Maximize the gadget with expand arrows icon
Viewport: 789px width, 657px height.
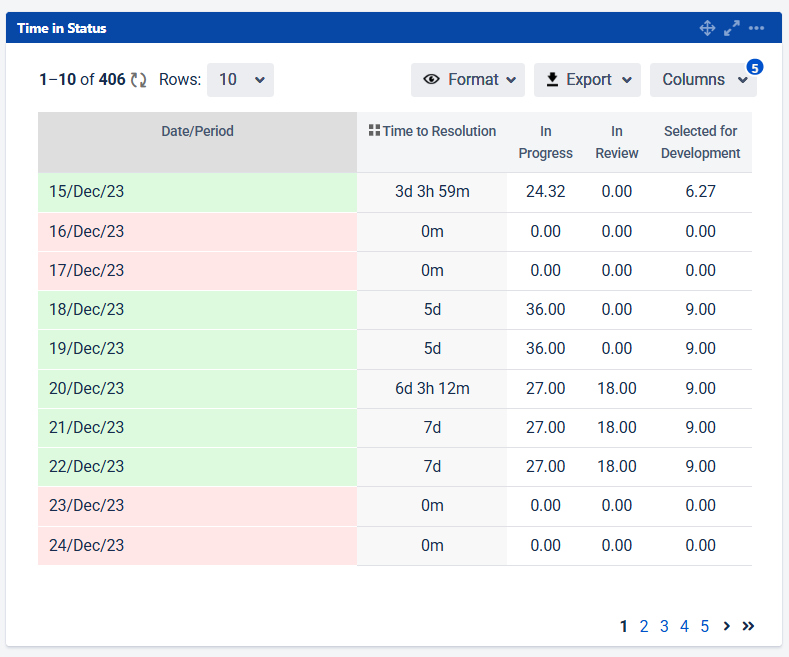pyautogui.click(x=732, y=28)
